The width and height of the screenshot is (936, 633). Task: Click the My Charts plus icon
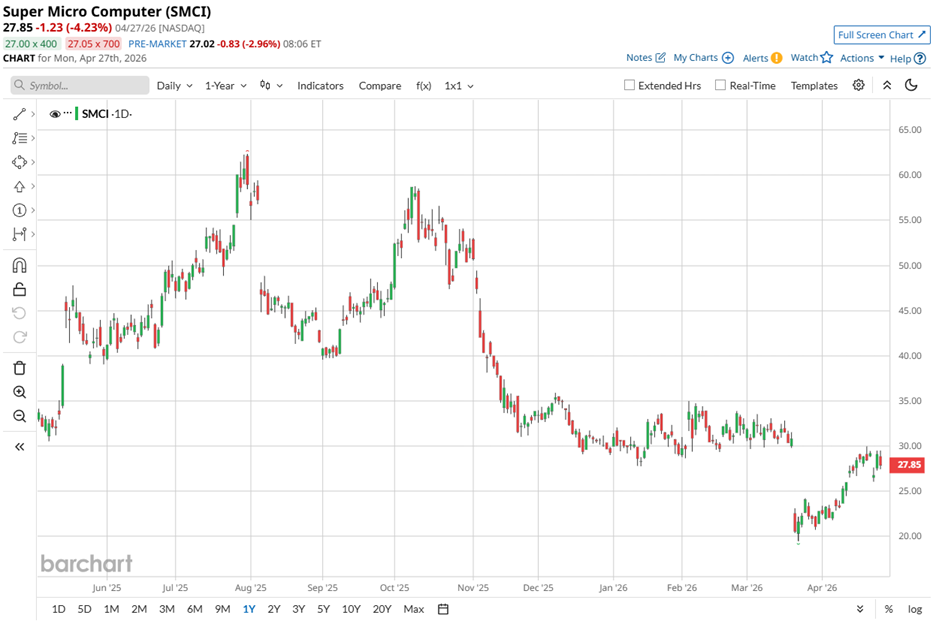(x=728, y=57)
